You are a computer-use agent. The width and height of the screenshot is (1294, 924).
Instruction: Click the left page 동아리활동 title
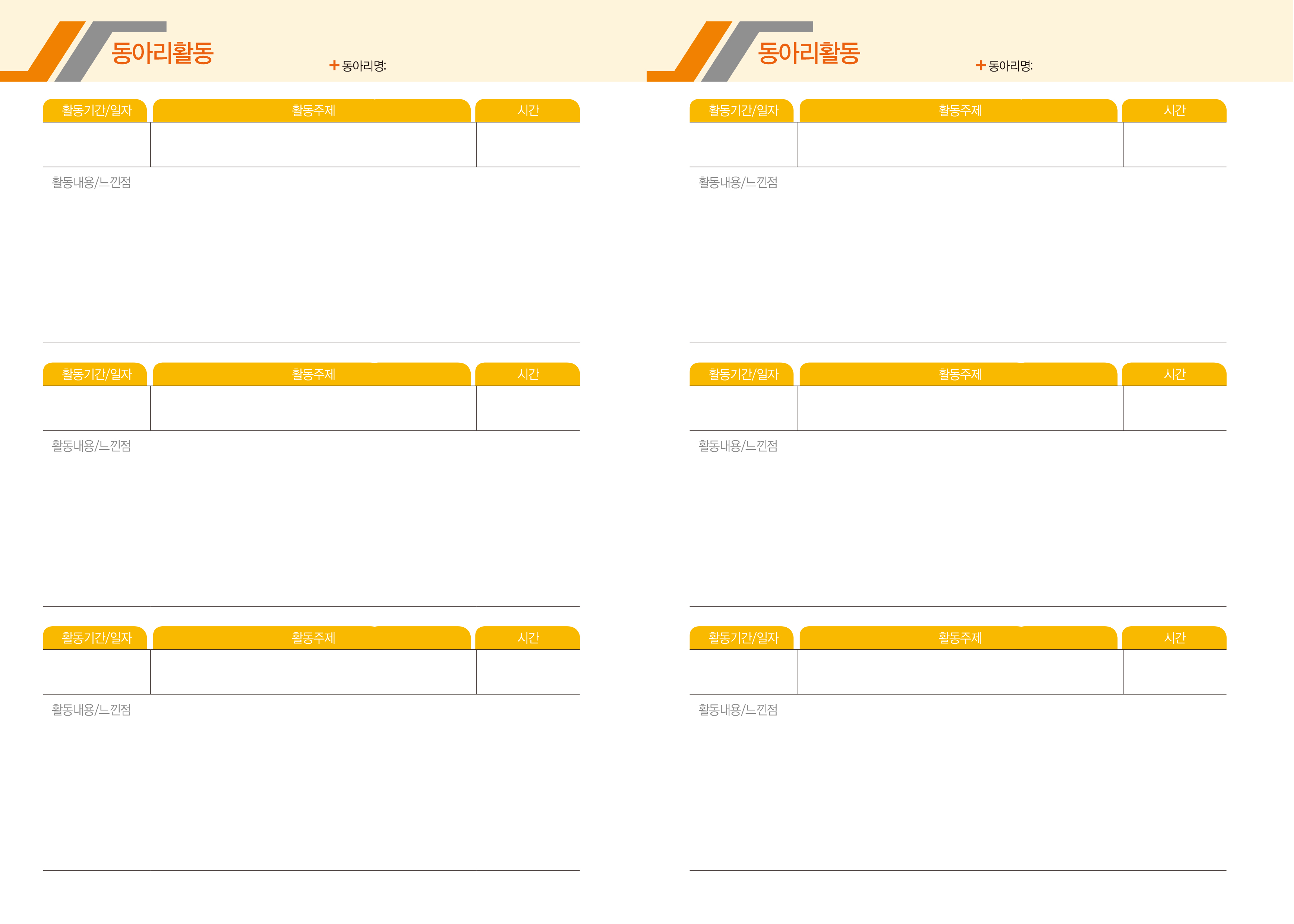point(162,52)
